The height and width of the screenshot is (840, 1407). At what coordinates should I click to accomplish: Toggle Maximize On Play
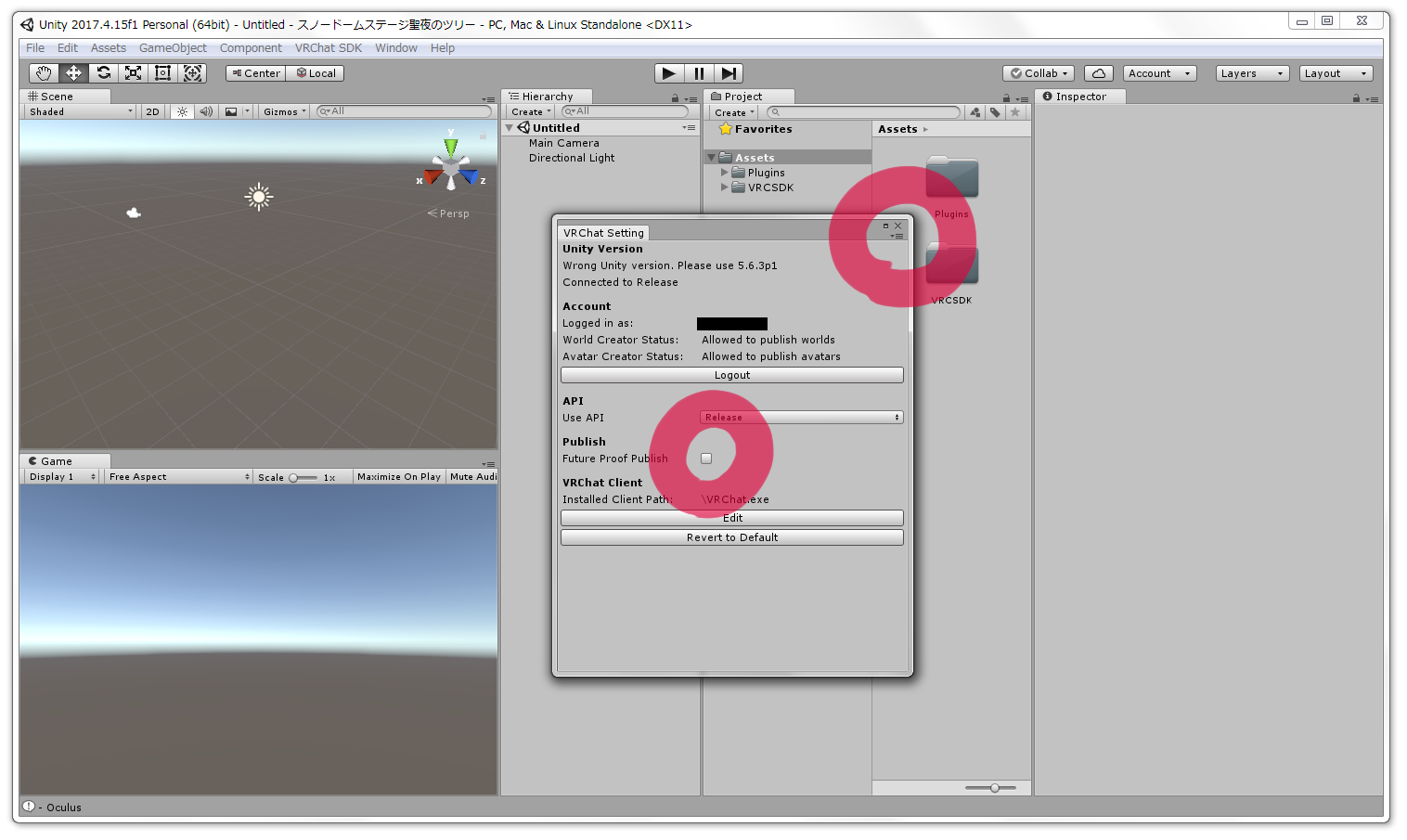point(399,477)
